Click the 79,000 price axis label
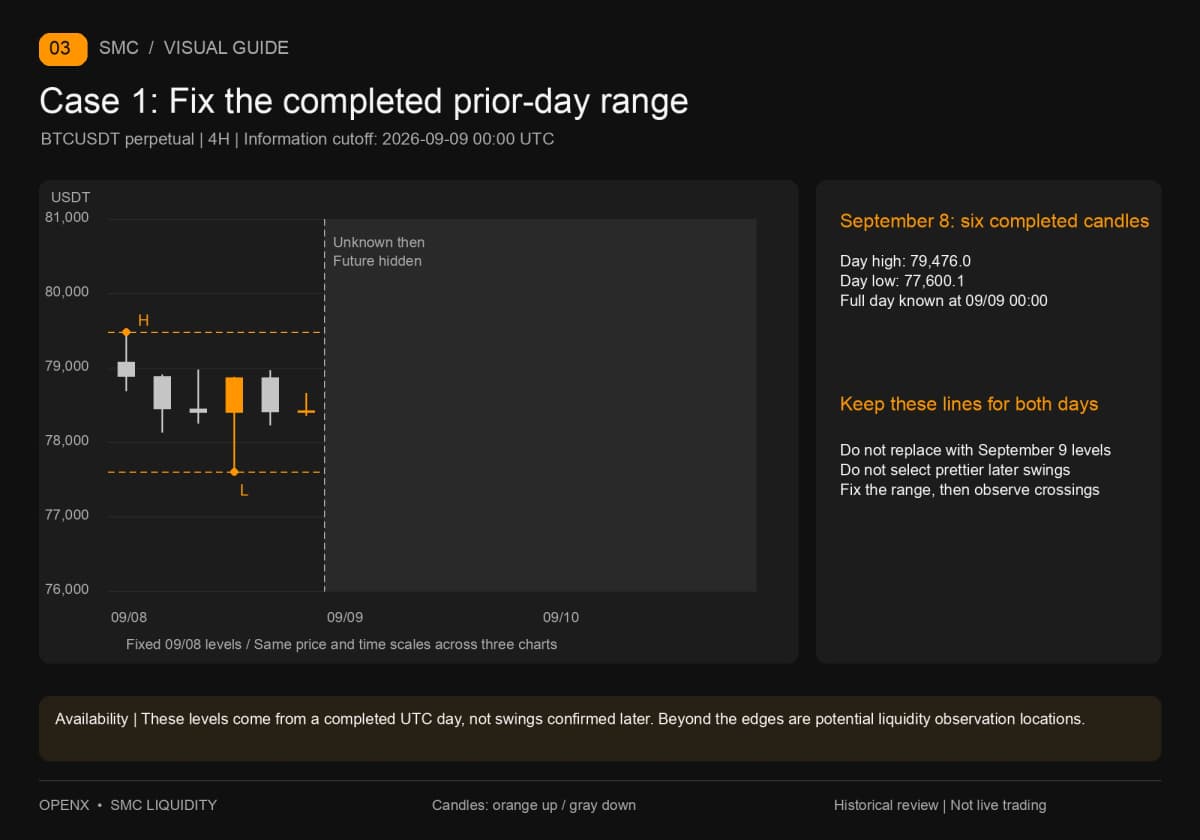 (68, 367)
